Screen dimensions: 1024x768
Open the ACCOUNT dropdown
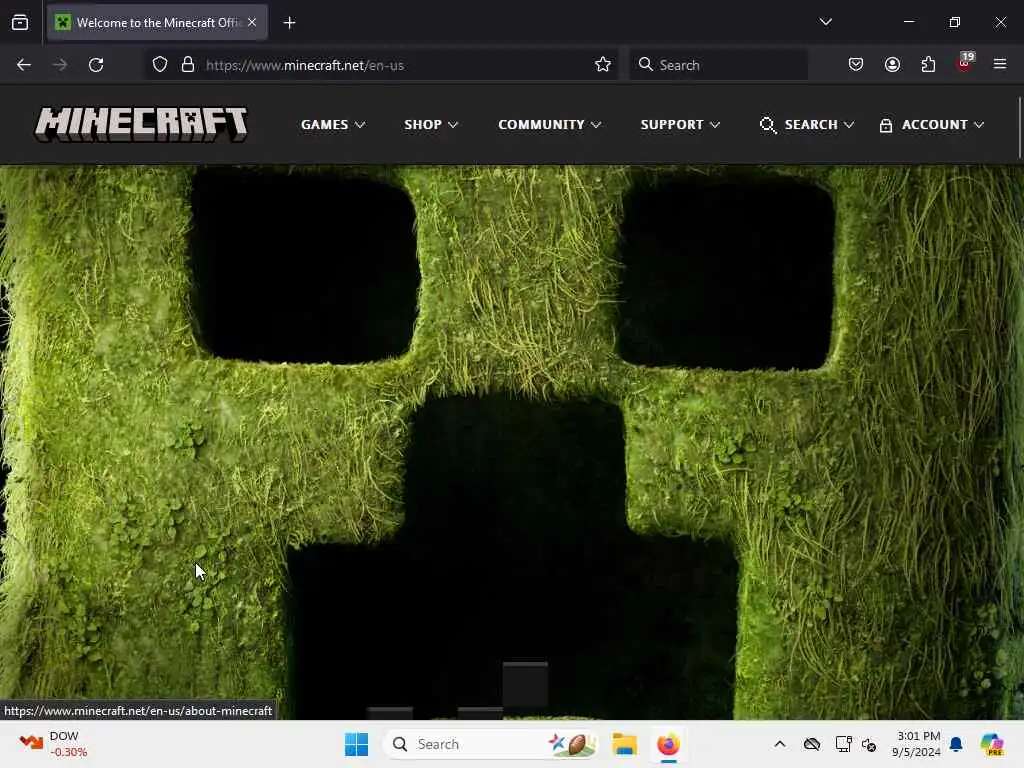[931, 125]
